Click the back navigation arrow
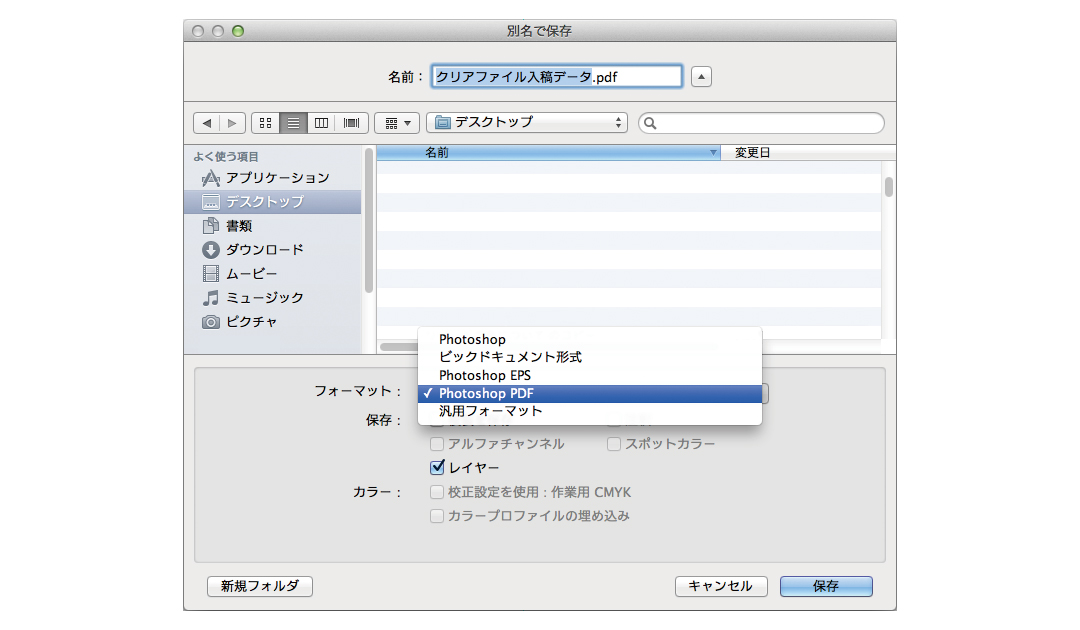The height and width of the screenshot is (630, 1080). [x=207, y=122]
